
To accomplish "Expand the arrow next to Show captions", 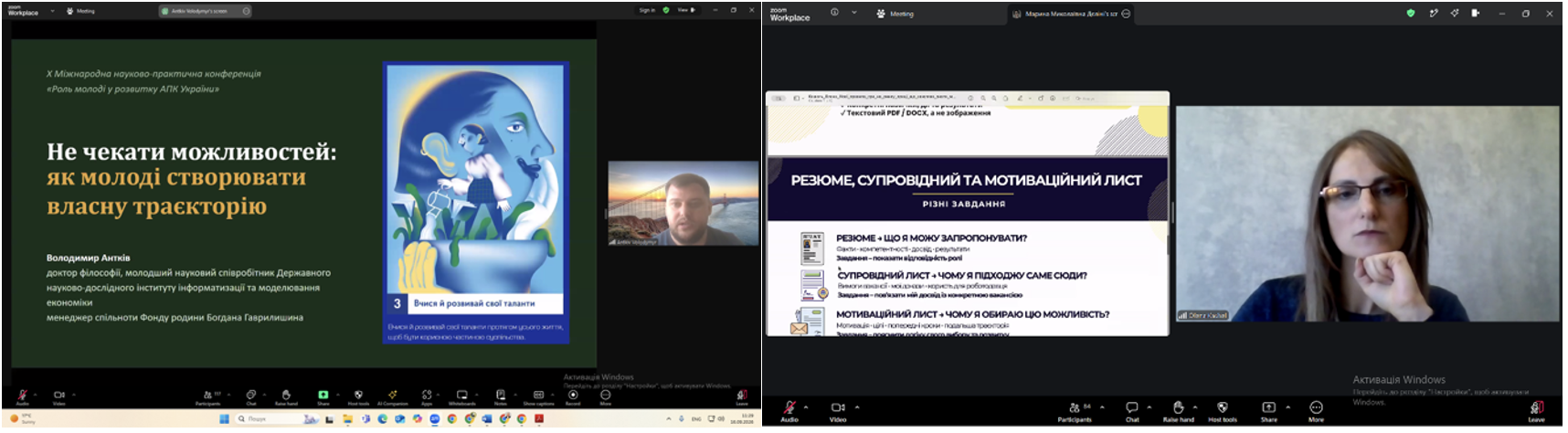I will click(x=554, y=395).
